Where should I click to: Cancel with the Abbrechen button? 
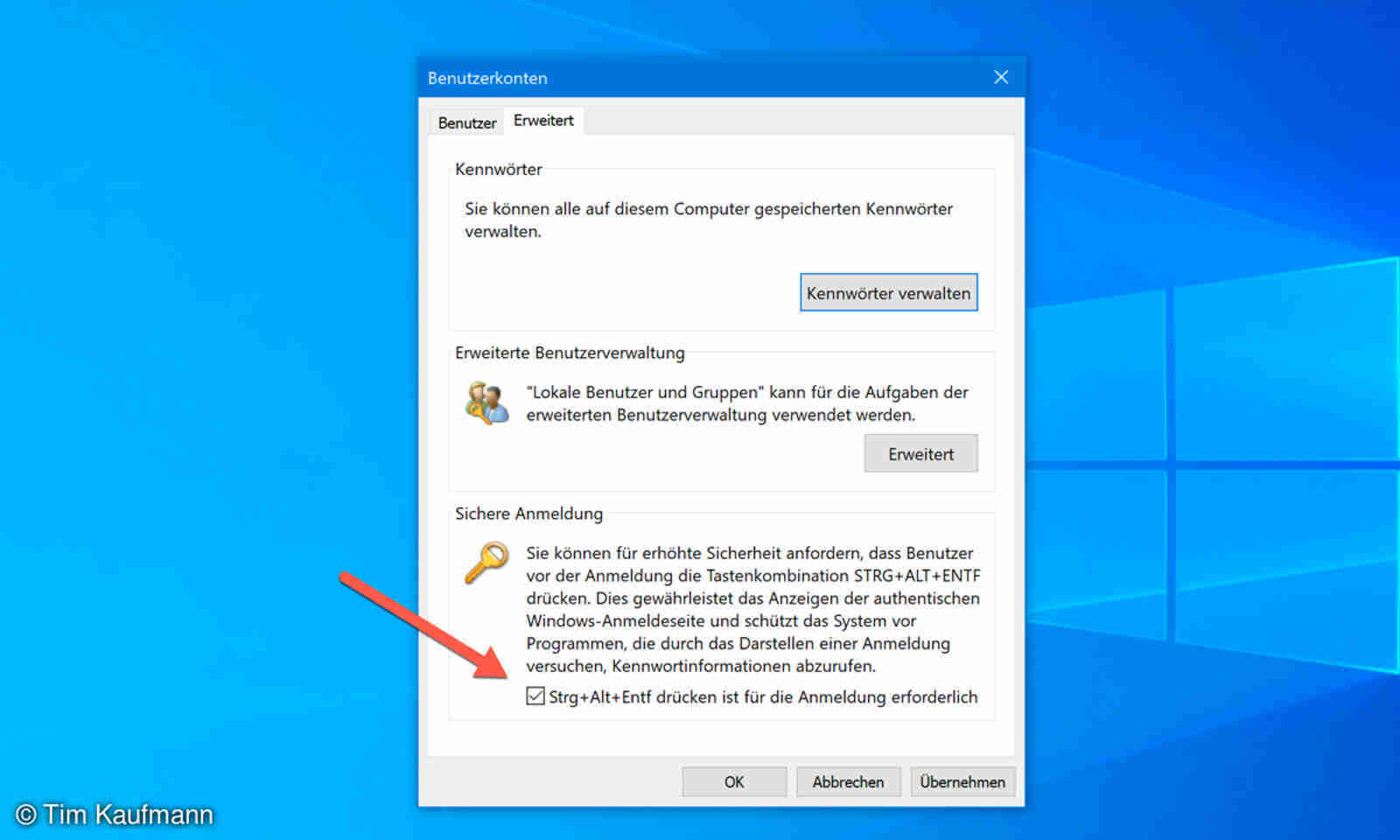click(x=848, y=781)
